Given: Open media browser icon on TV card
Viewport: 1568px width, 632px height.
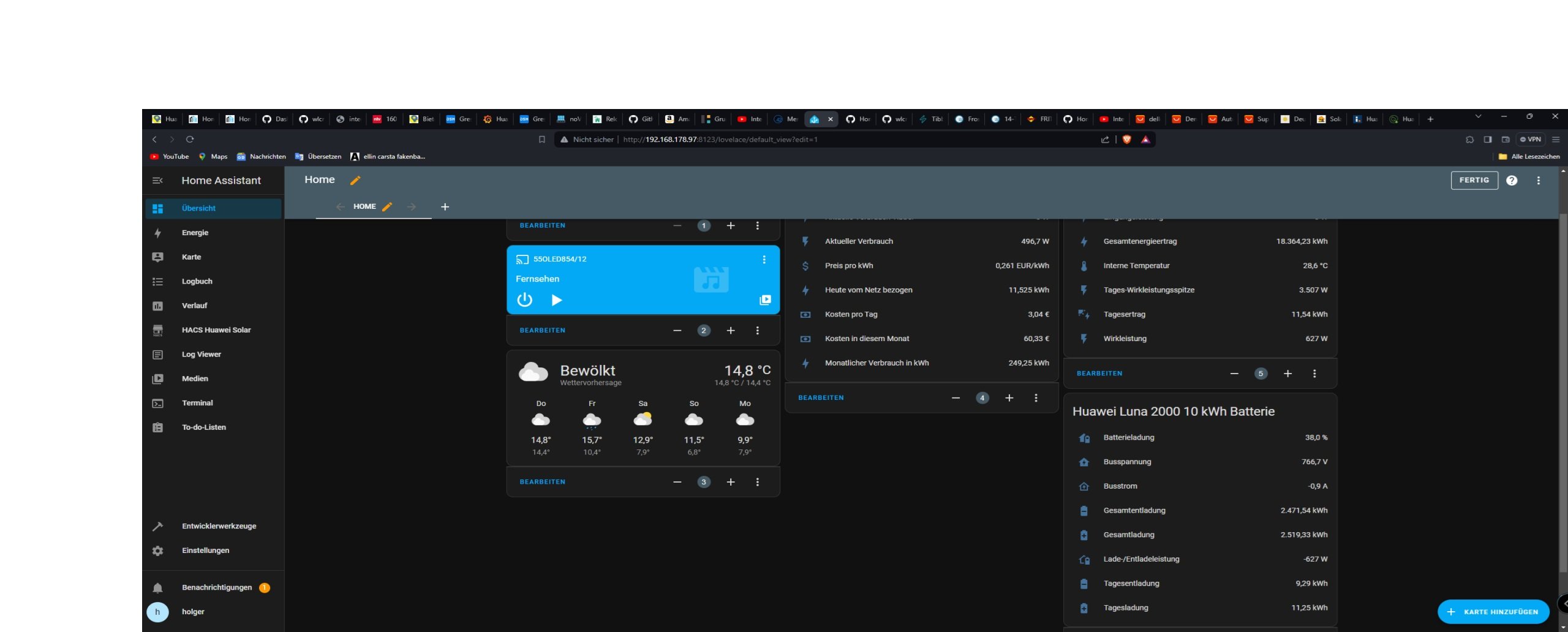Looking at the screenshot, I should pos(765,300).
